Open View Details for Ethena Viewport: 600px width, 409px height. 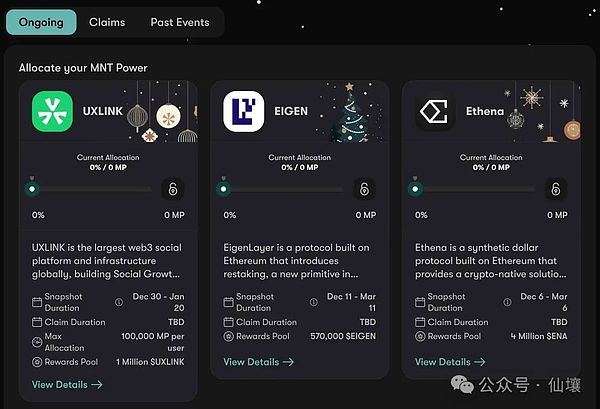(x=449, y=362)
